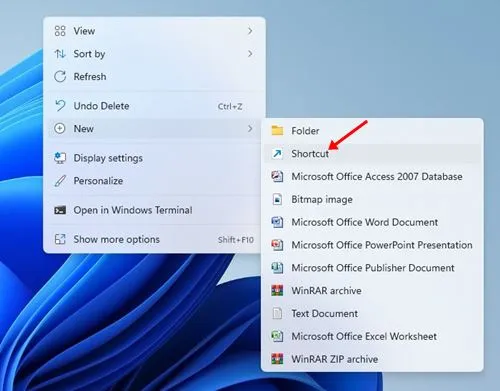Click the Text Document page icon

(277, 313)
